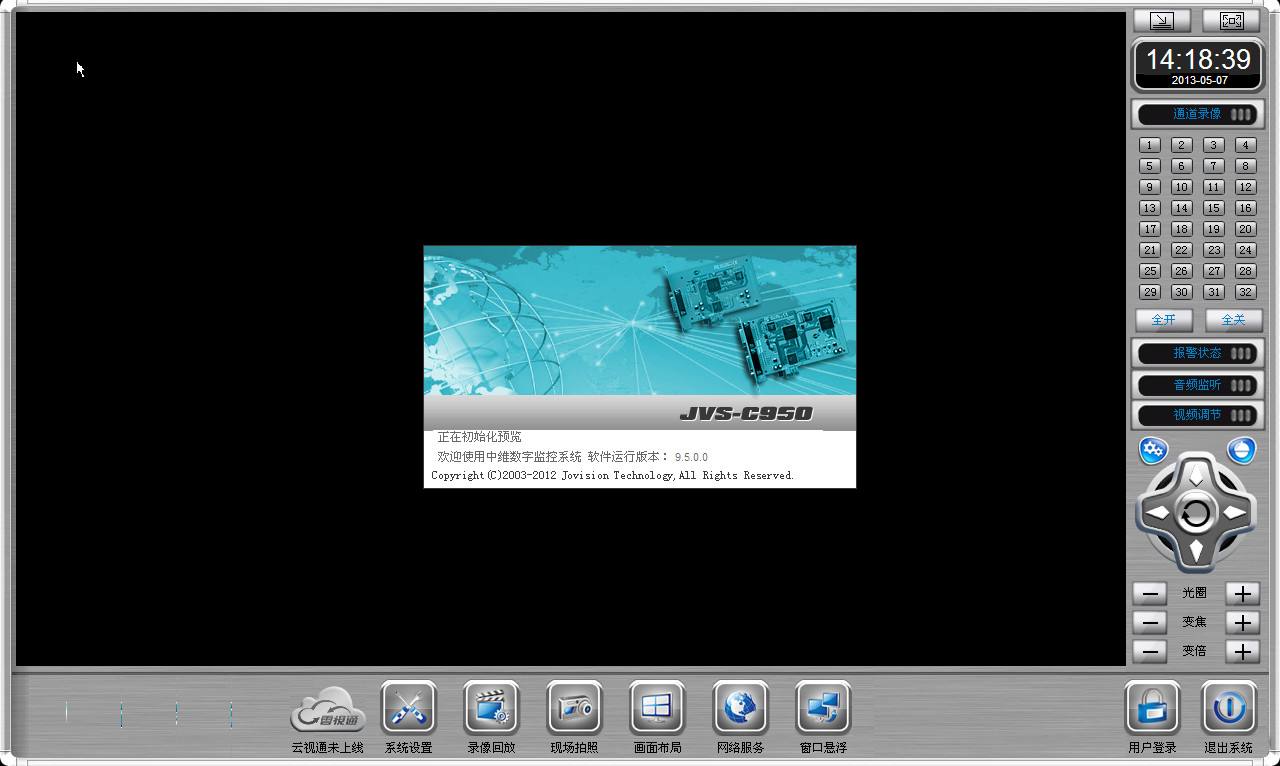Expand the 报警状态 alarm status panel
1280x766 pixels.
pyautogui.click(x=1198, y=353)
